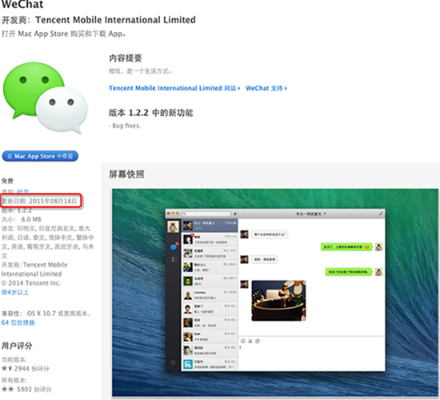The width and height of the screenshot is (440, 400).
Task: Open the Tencent Mobile International Limited website link
Action: (x=174, y=88)
